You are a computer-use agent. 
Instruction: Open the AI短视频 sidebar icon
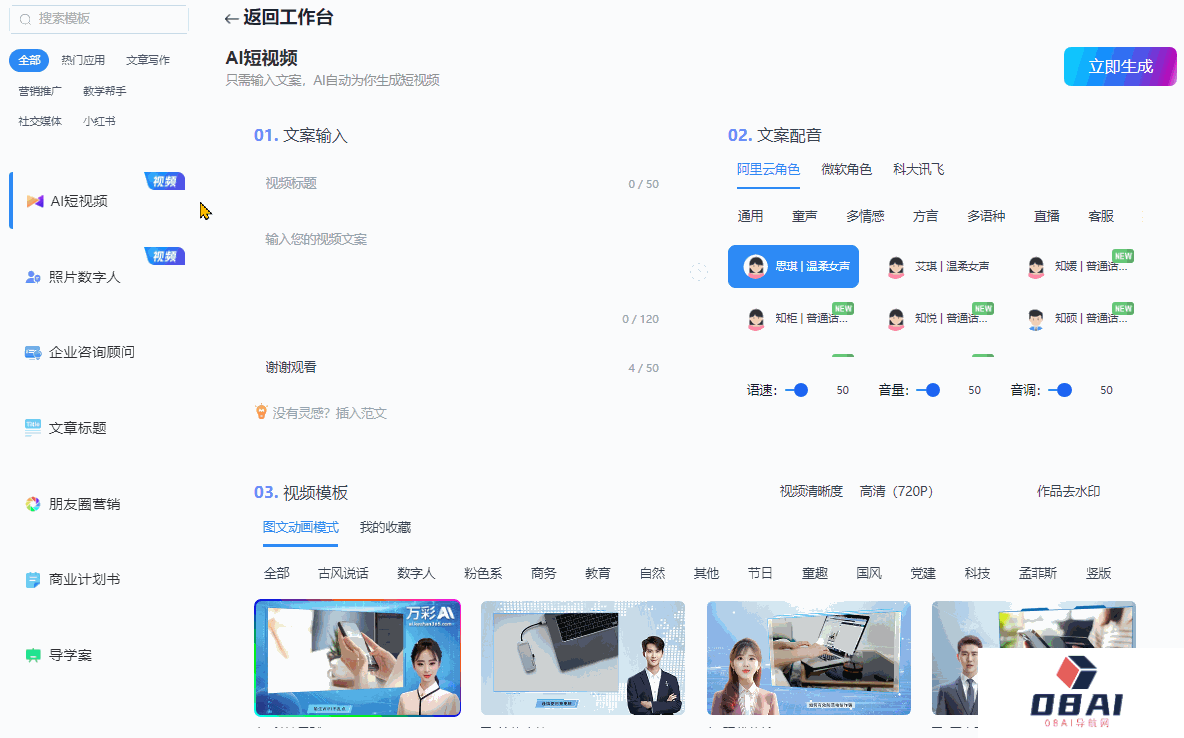(35, 201)
